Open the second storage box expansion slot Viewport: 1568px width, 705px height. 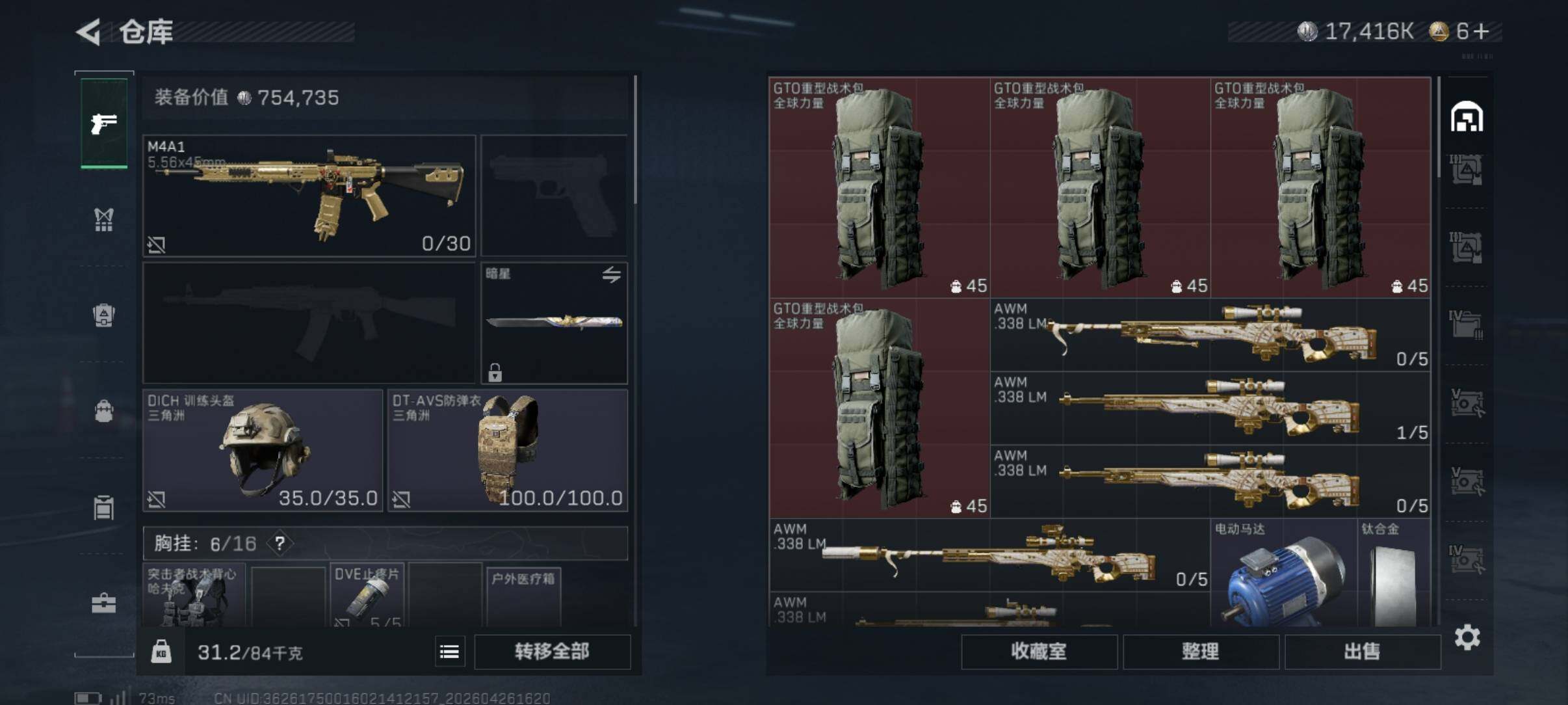click(x=1467, y=248)
